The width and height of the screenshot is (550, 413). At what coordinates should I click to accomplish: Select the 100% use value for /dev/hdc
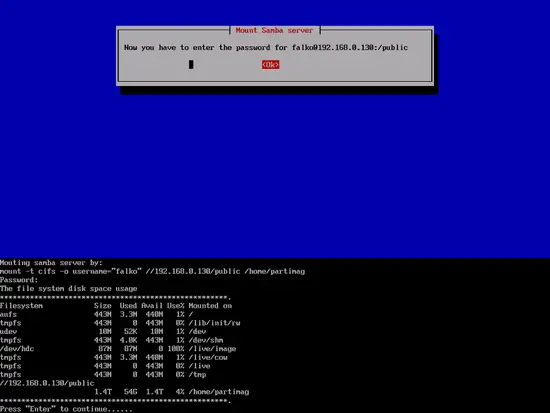[176, 349]
